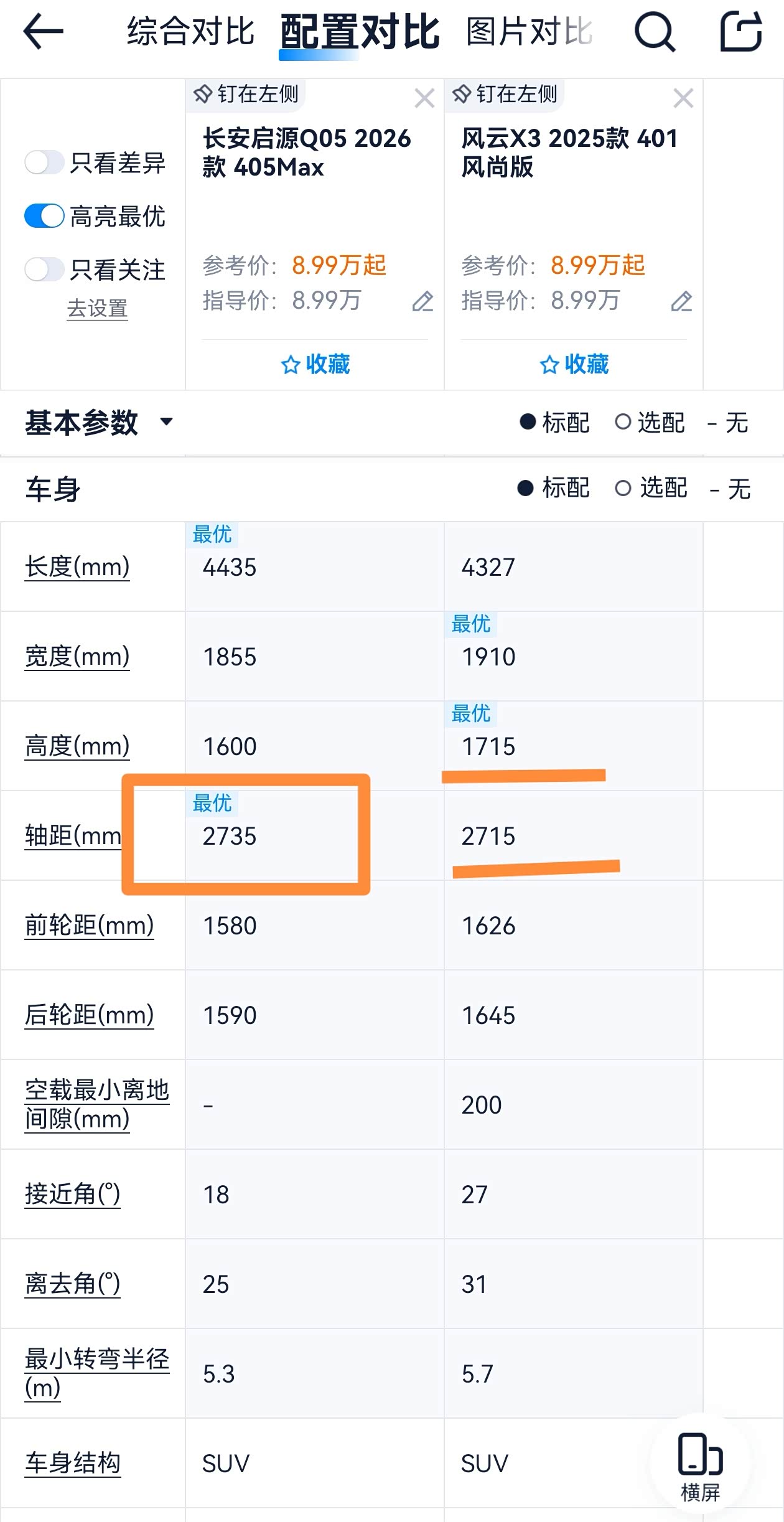Favorite the 风云X3 with 收藏
The height and width of the screenshot is (1522, 784).
point(574,364)
